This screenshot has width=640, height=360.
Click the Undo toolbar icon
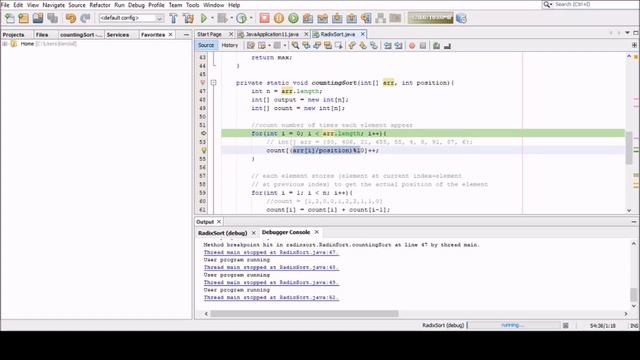(x=71, y=18)
